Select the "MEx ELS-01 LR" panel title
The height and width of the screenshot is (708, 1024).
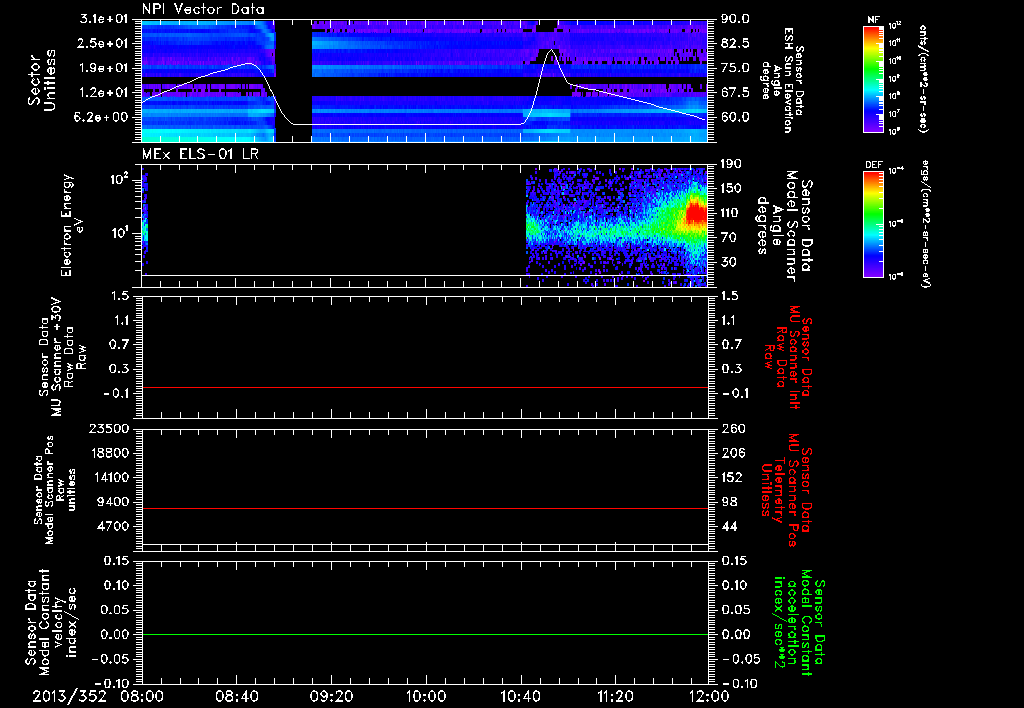(x=199, y=154)
